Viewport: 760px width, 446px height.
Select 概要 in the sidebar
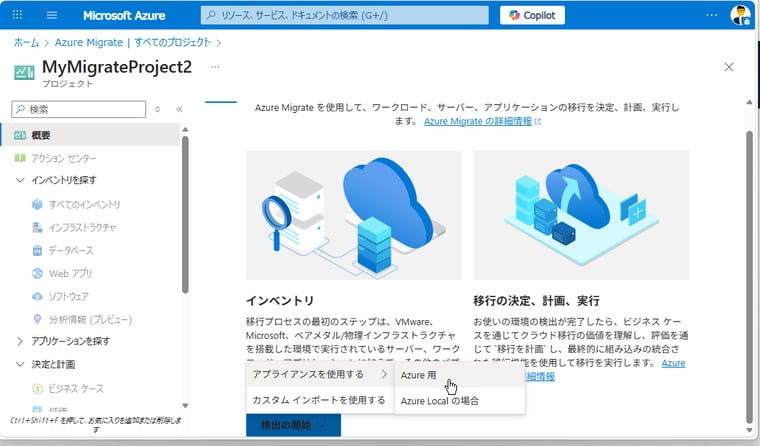click(x=90, y=135)
